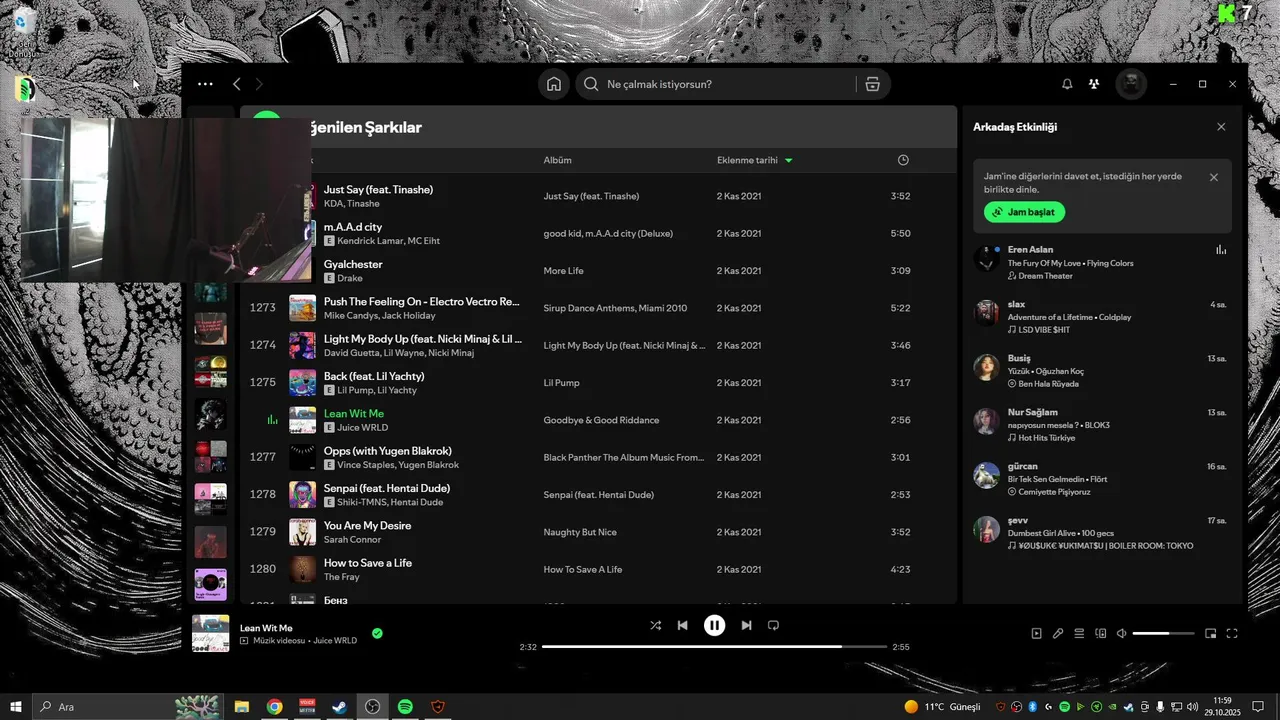This screenshot has height=720, width=1280.
Task: Skip to the previous track
Action: [682, 625]
